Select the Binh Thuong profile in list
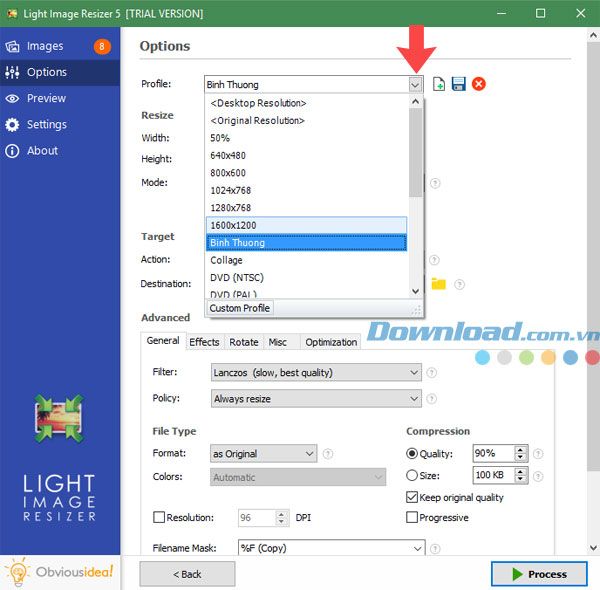The image size is (600, 590). pyautogui.click(x=307, y=243)
